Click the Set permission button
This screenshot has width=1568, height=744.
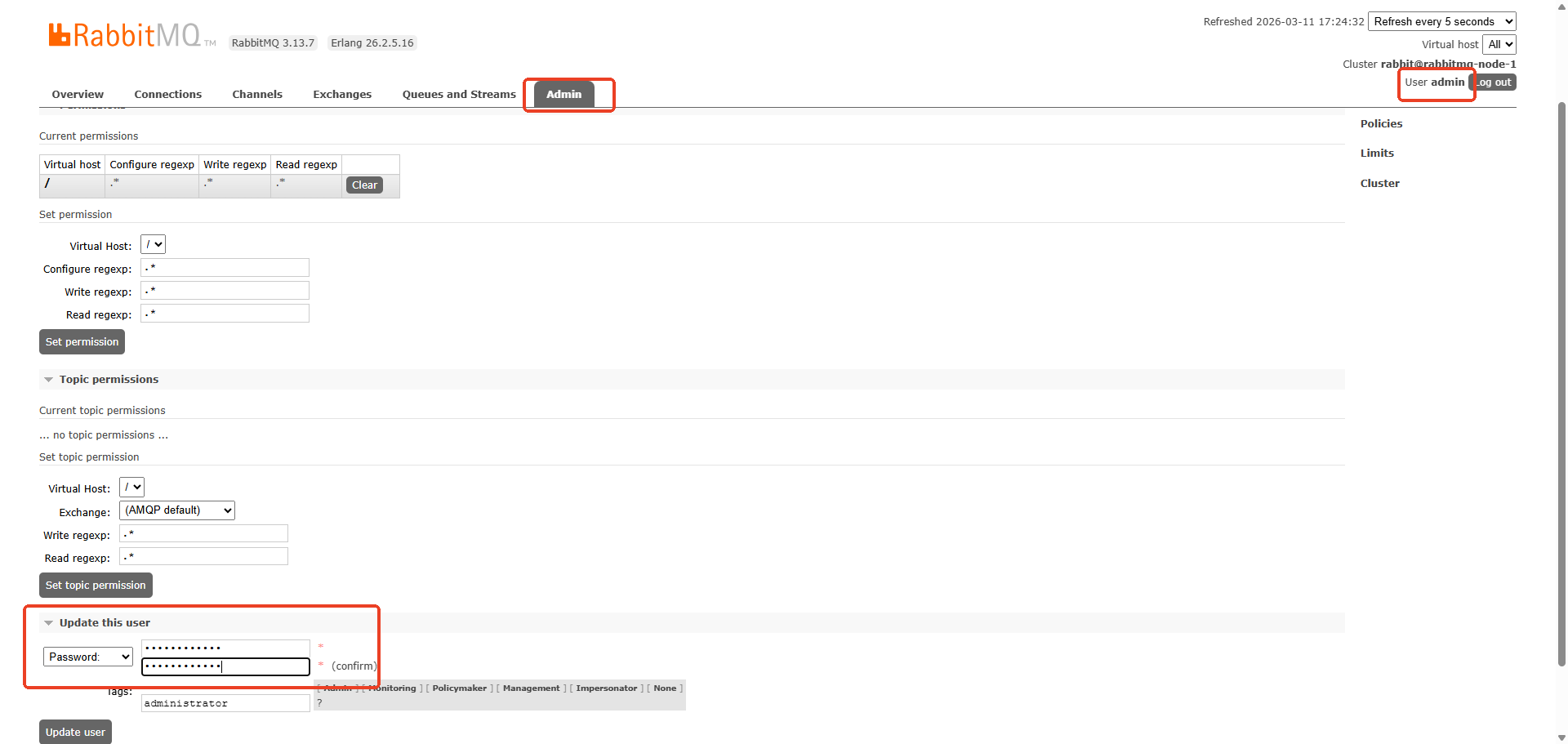82,342
